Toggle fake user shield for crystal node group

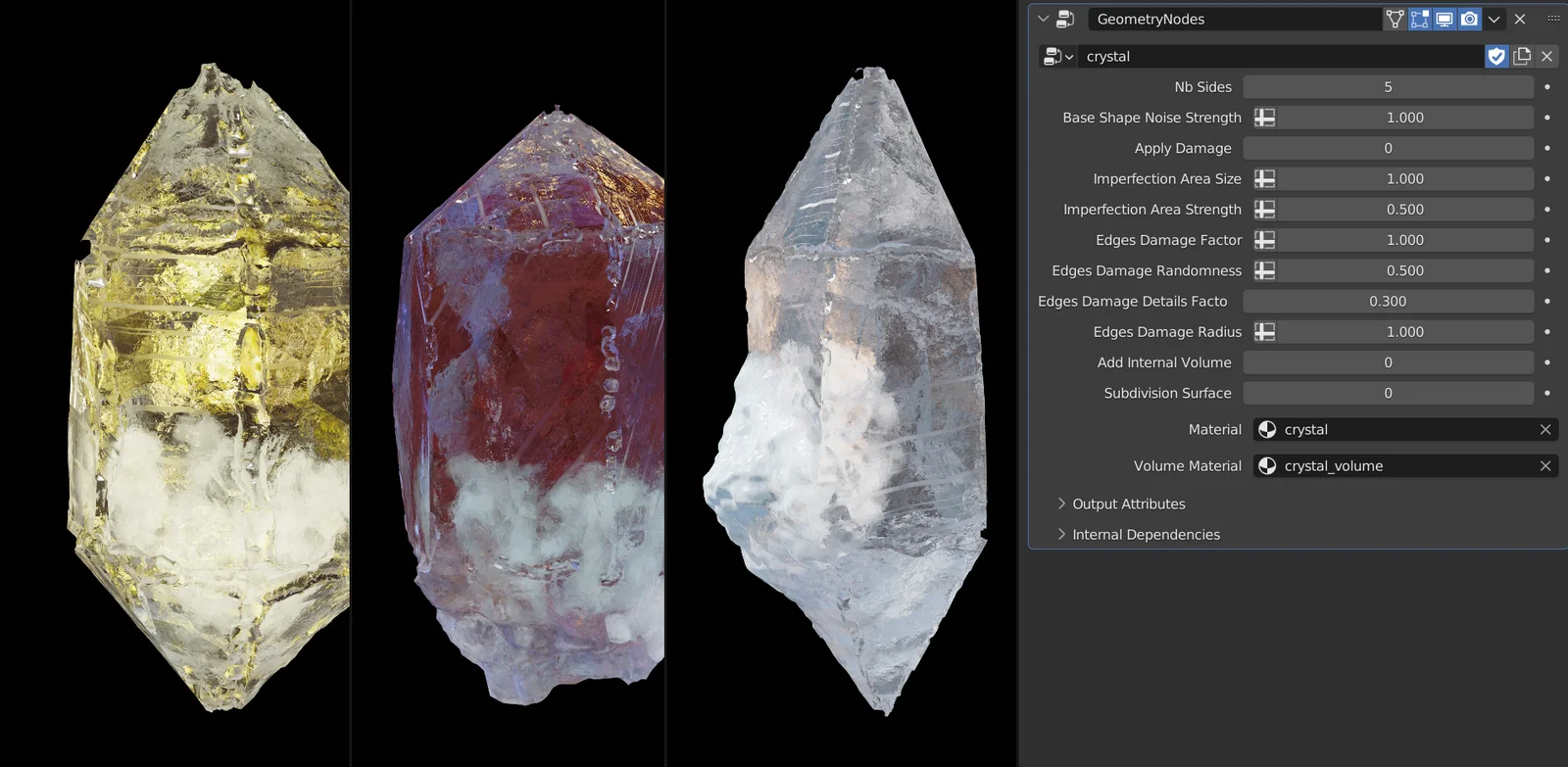(1496, 56)
